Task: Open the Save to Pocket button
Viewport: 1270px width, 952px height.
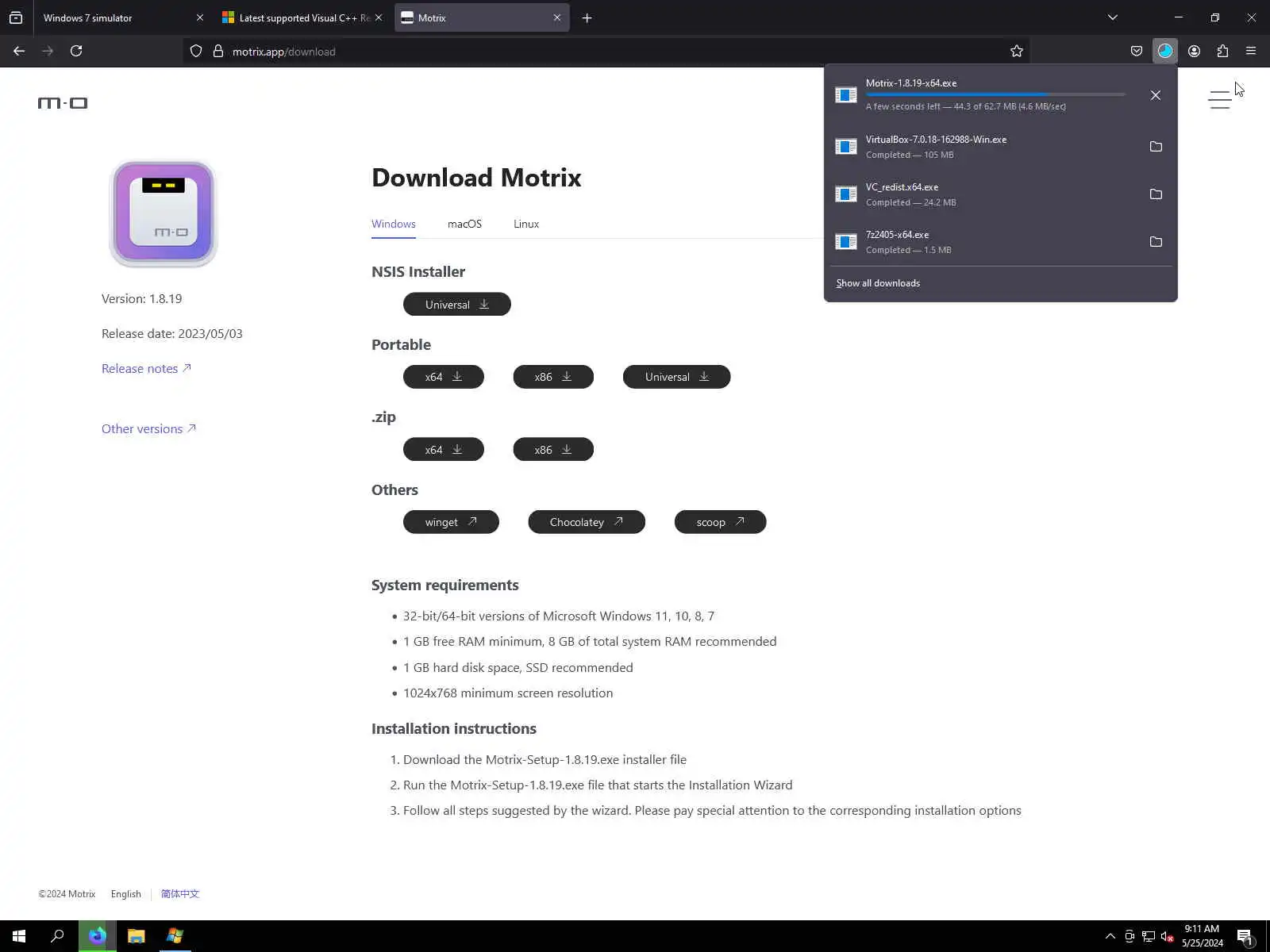Action: [1137, 51]
